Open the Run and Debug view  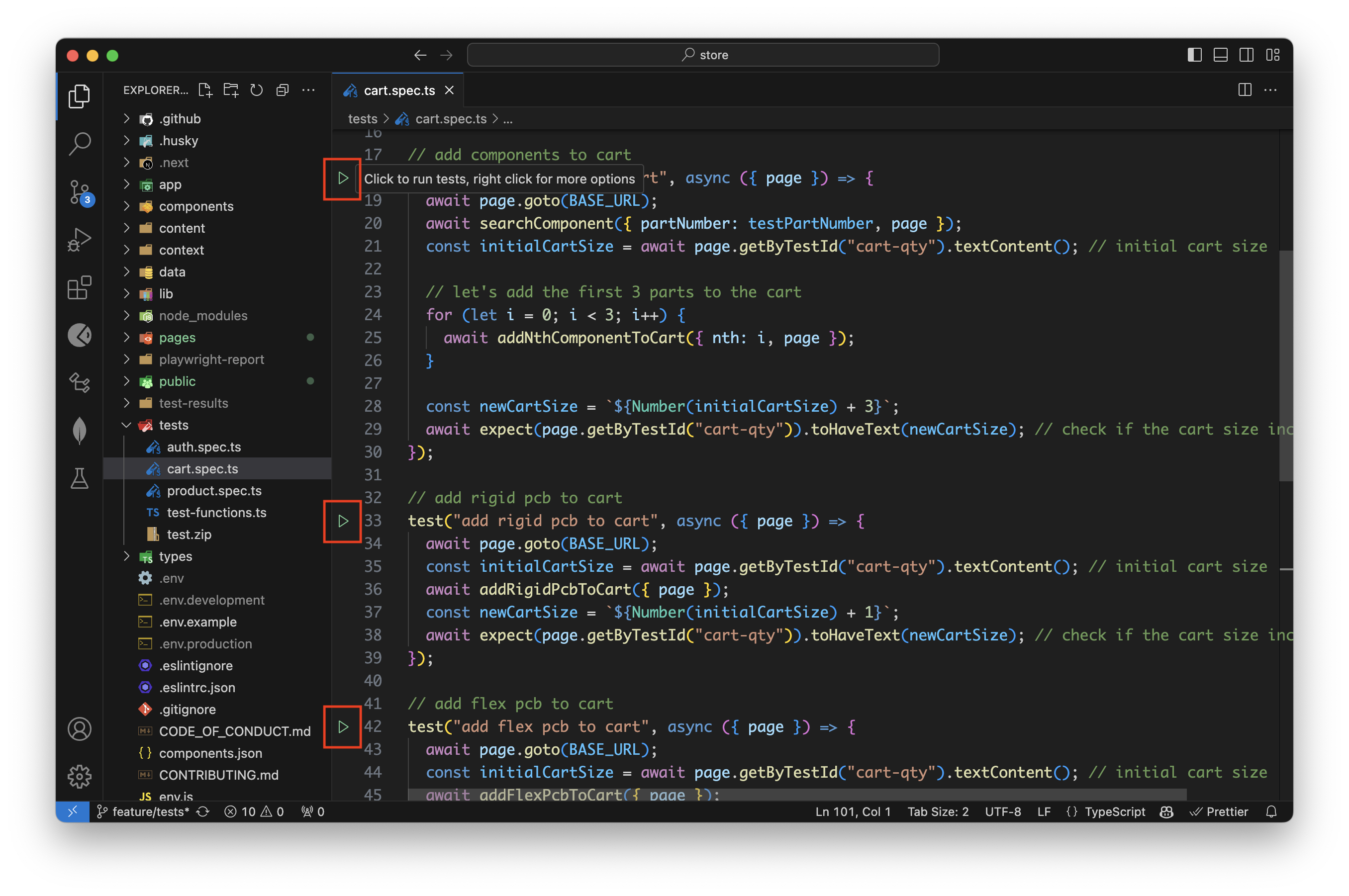click(x=80, y=240)
